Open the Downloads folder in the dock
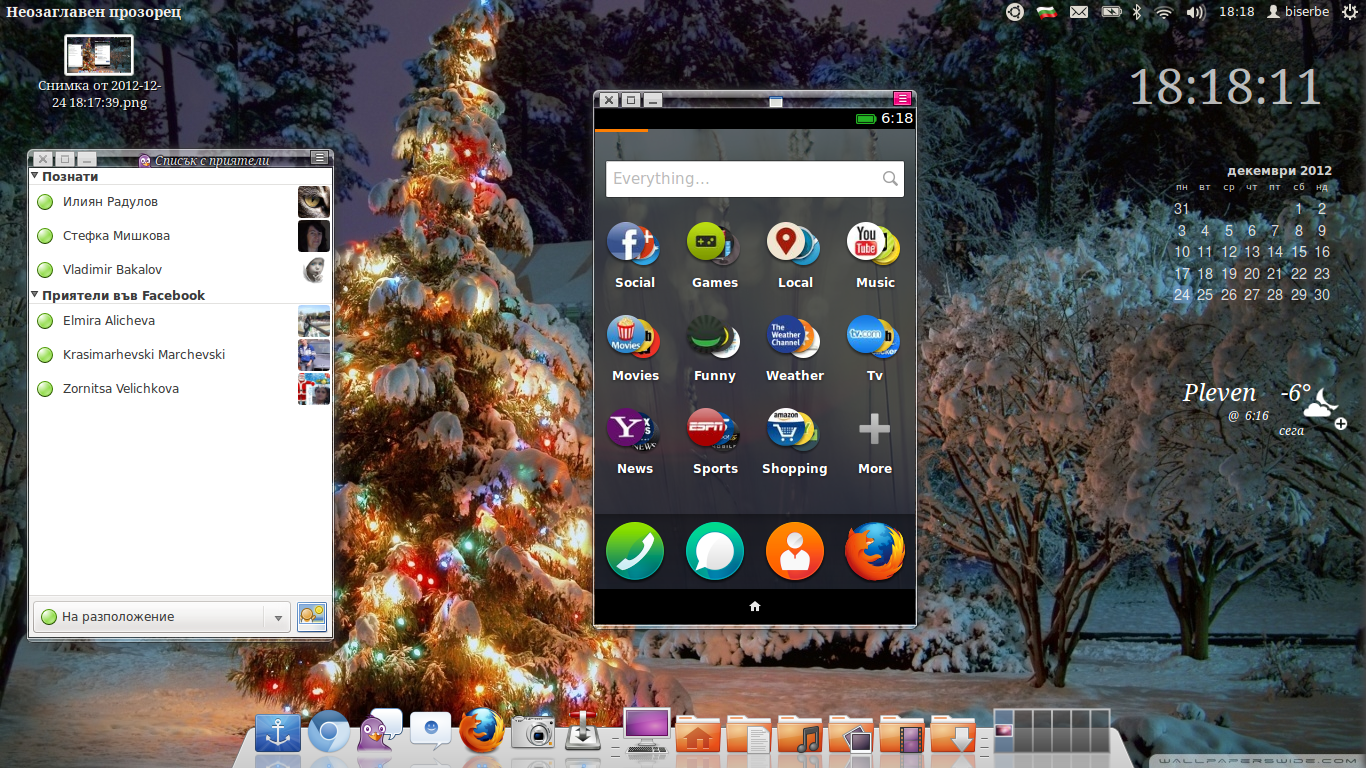1366x768 pixels. (x=954, y=733)
